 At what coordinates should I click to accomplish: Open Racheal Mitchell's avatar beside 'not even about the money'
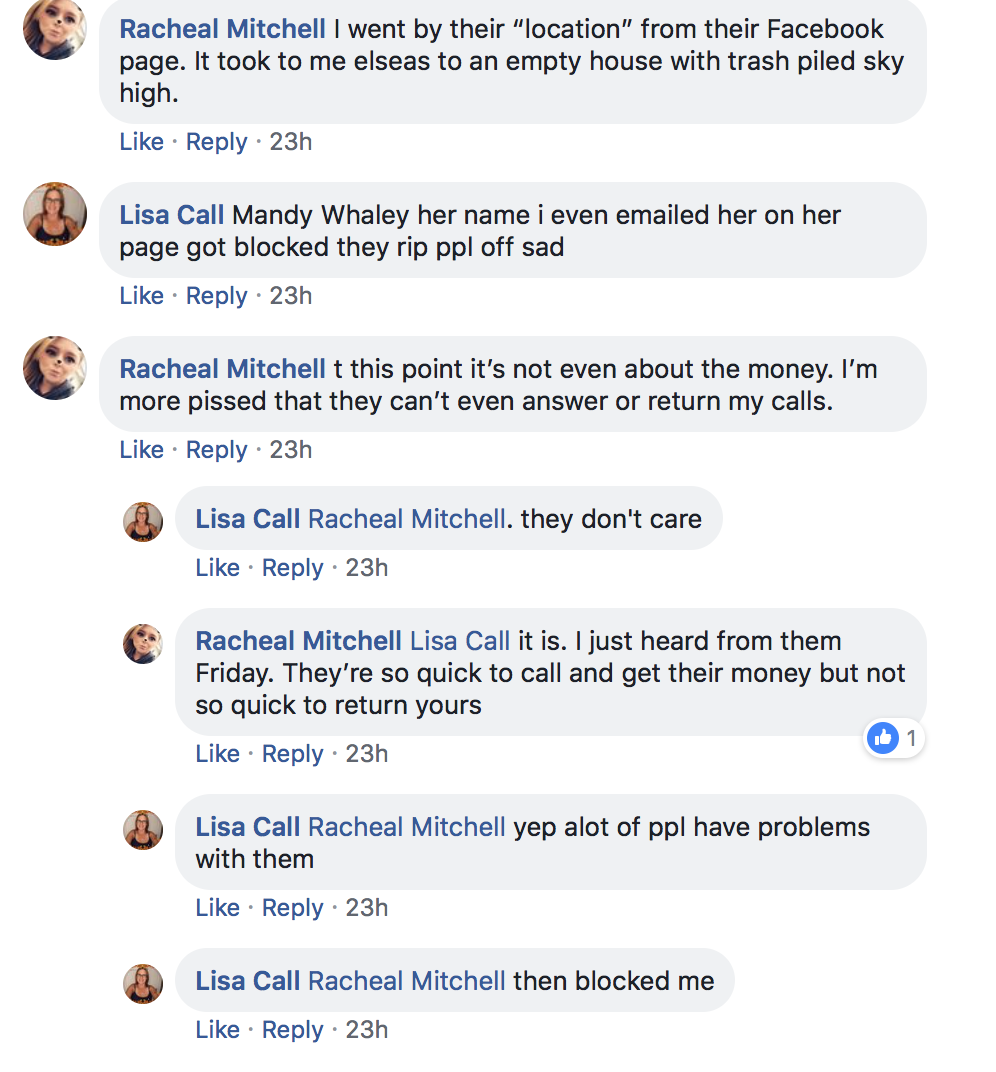tap(55, 368)
